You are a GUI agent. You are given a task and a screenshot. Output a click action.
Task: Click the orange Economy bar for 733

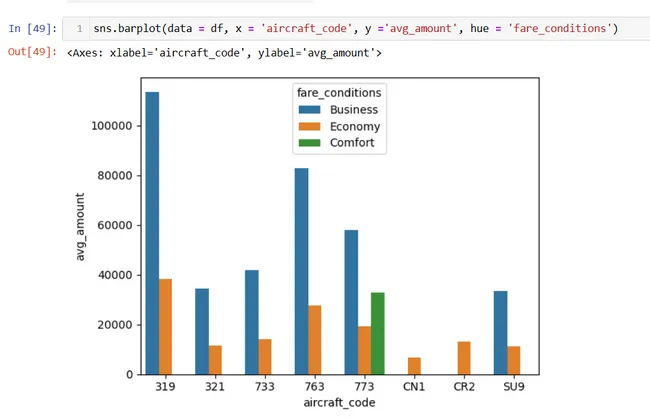[265, 357]
